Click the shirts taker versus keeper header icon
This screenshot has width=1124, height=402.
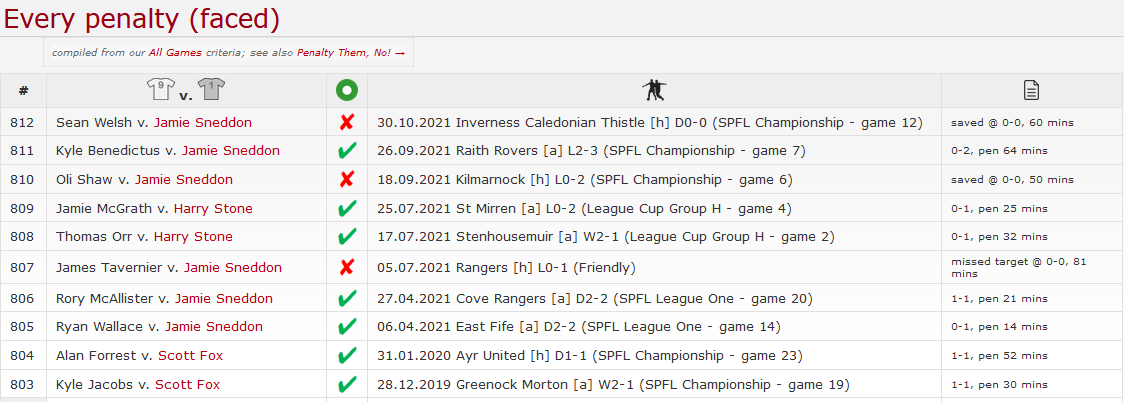tap(186, 90)
